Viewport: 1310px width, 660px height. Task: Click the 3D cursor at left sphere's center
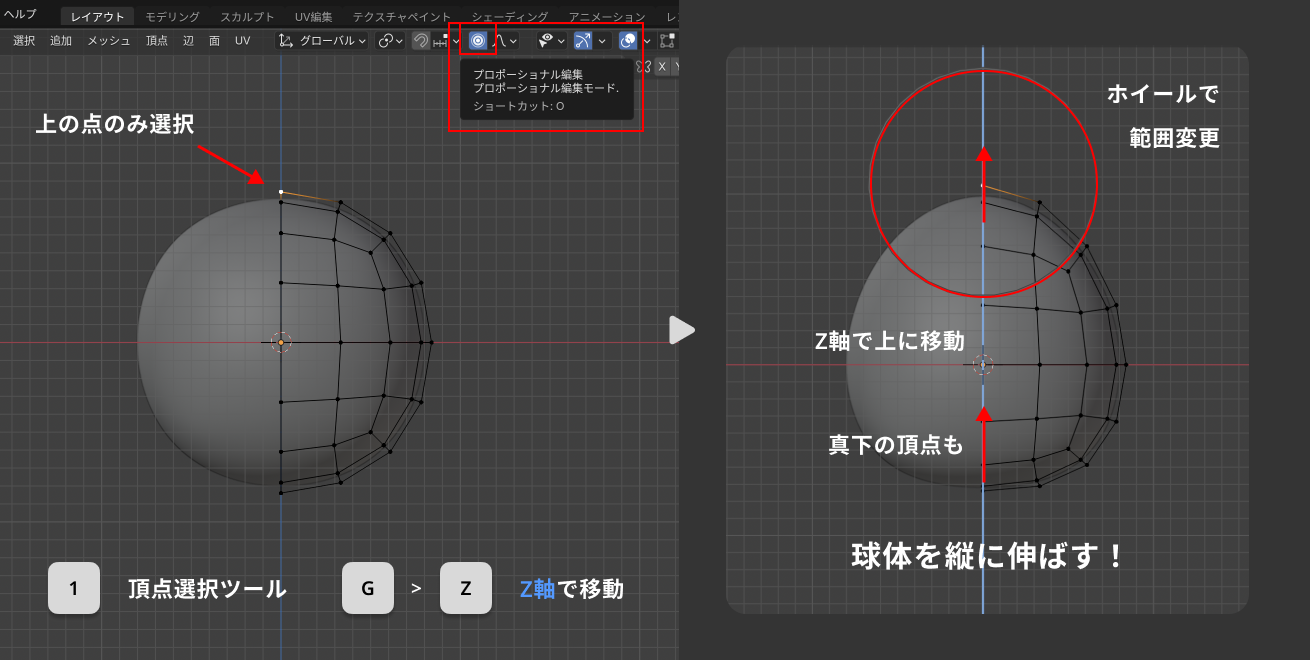click(281, 342)
